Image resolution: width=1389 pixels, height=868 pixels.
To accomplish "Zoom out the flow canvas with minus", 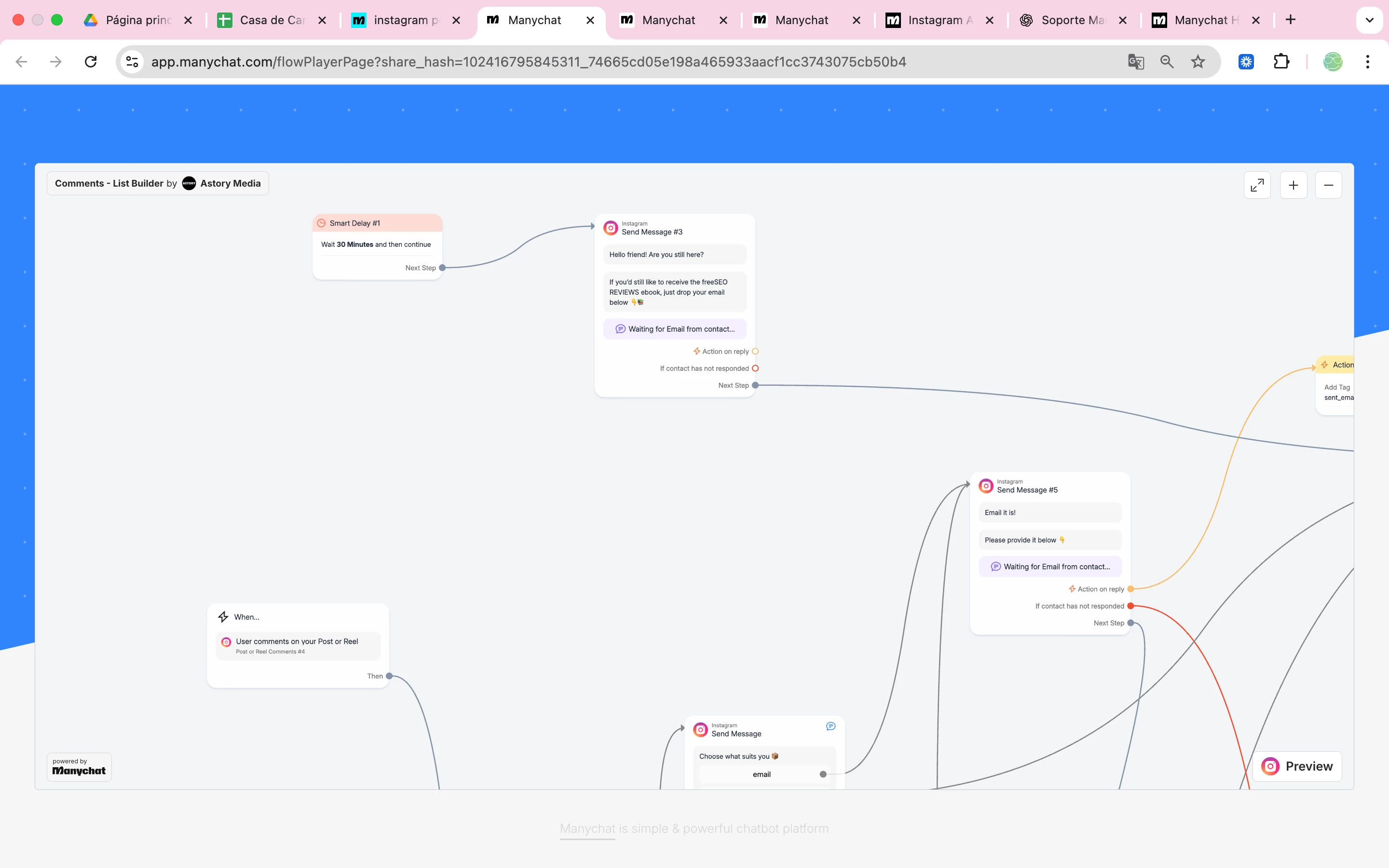I will click(1328, 185).
